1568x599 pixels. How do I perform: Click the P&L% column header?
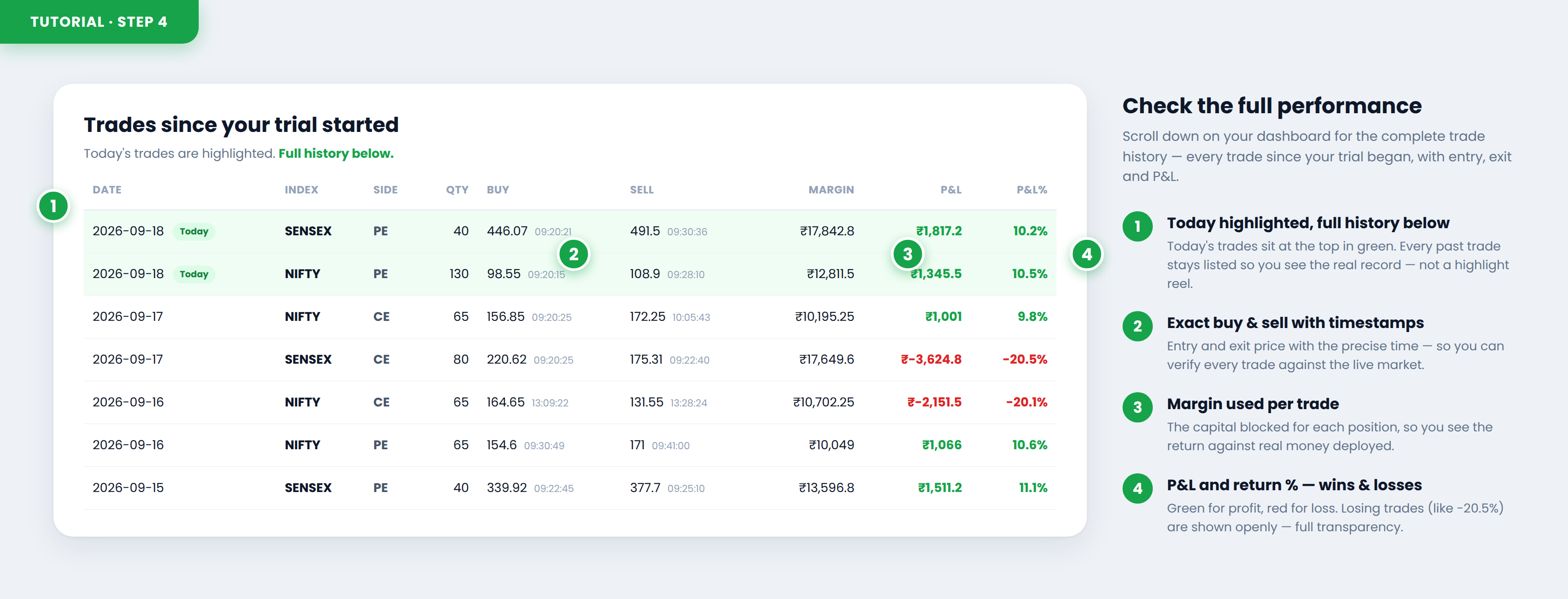tap(1032, 190)
